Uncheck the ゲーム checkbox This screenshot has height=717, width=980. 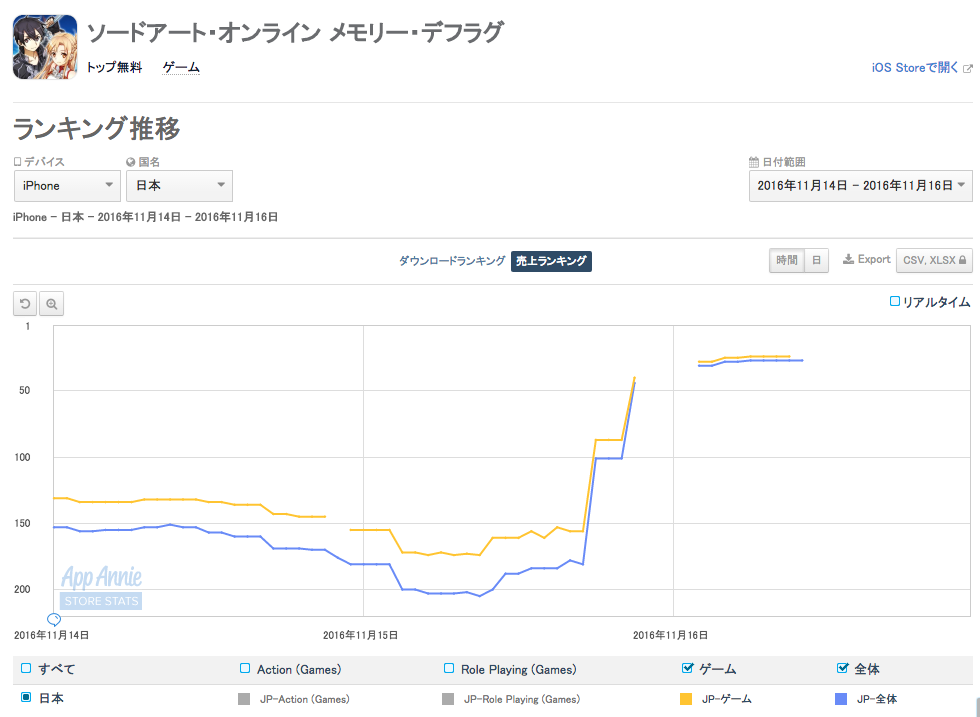click(688, 668)
